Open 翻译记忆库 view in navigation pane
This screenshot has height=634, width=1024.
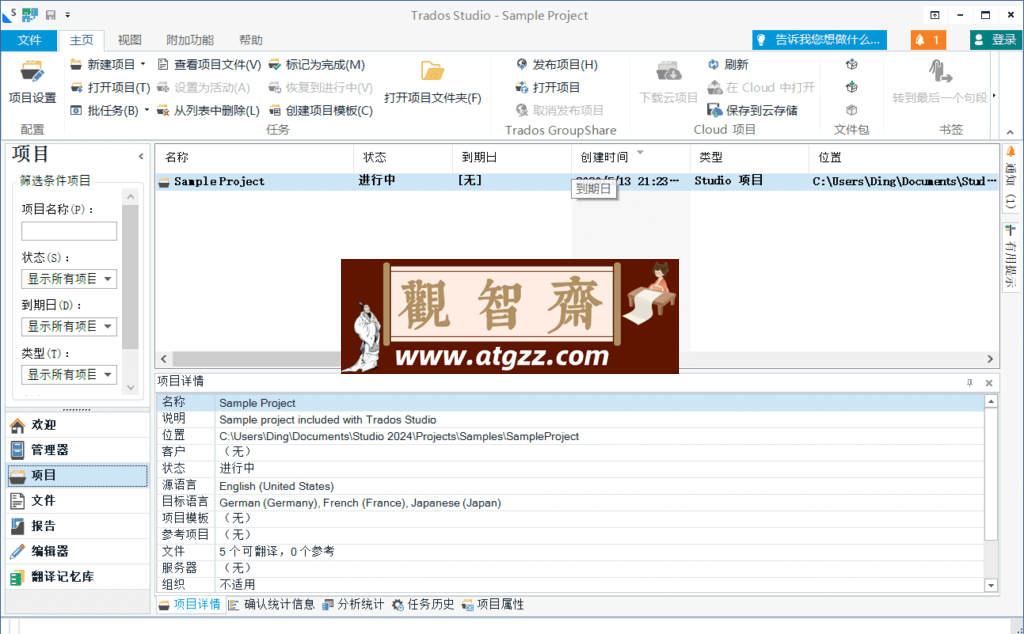[x=78, y=577]
